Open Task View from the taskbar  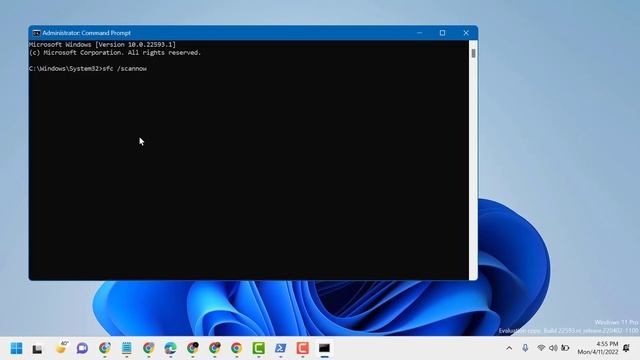coord(38,349)
